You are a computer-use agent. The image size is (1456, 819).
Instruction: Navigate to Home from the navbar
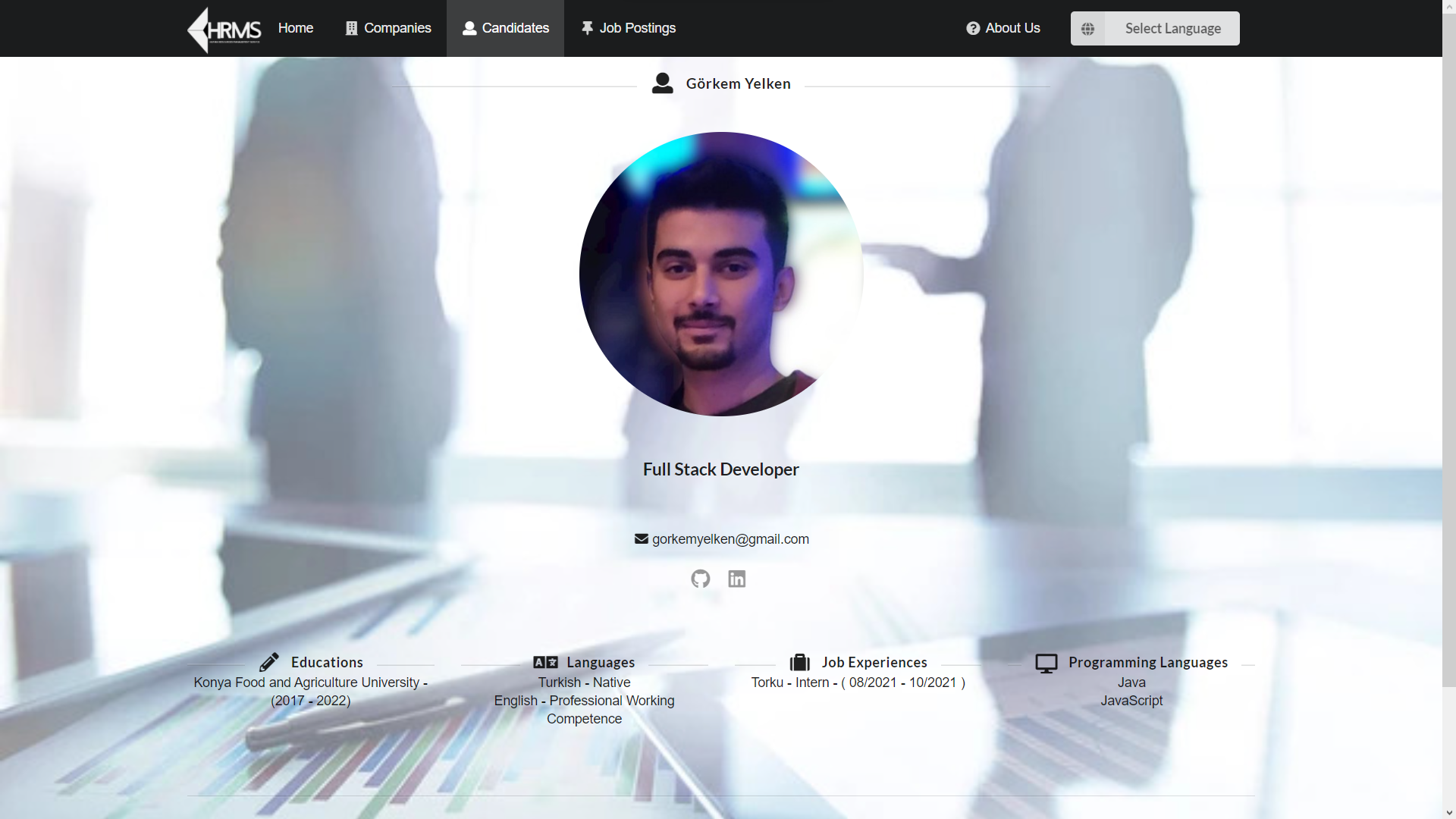[x=295, y=27]
